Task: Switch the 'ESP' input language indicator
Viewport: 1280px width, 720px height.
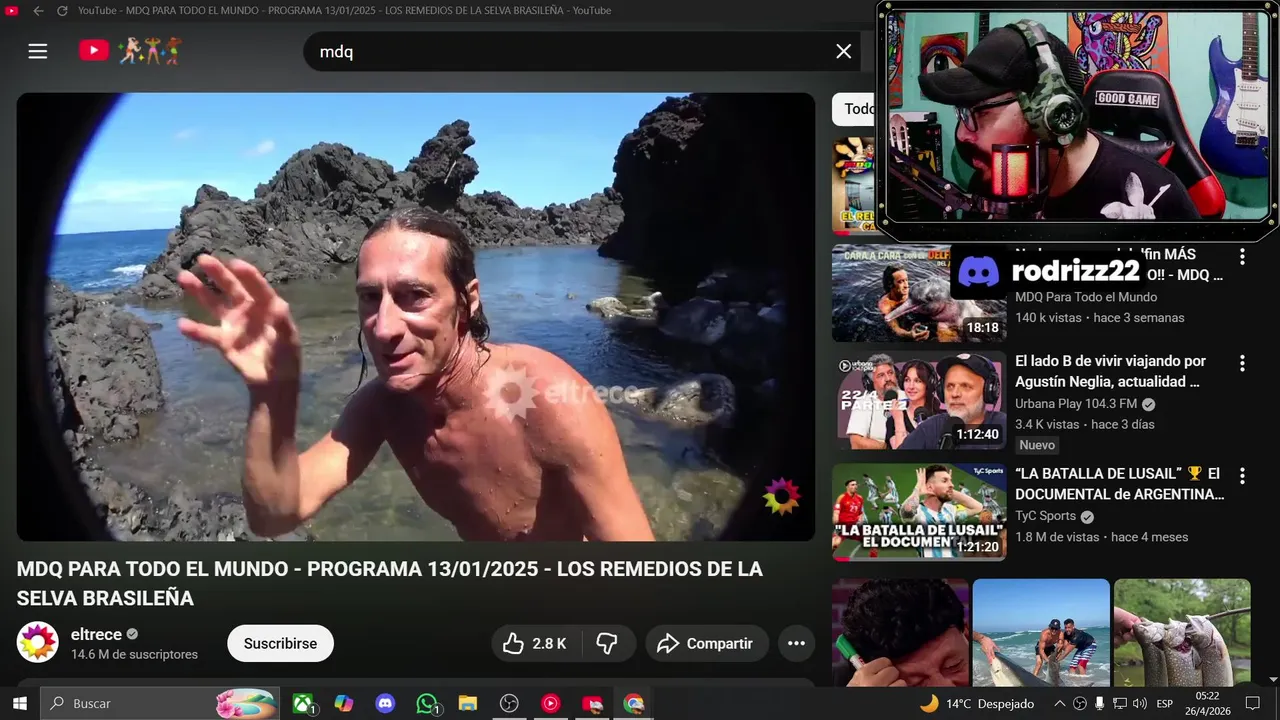Action: point(1164,704)
